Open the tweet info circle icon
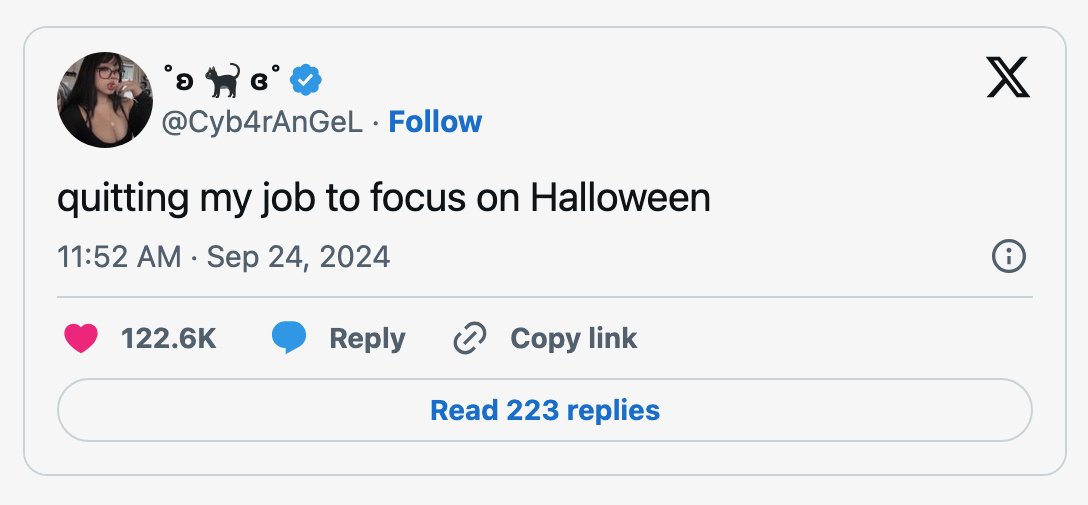The width and height of the screenshot is (1088, 505). point(1009,257)
